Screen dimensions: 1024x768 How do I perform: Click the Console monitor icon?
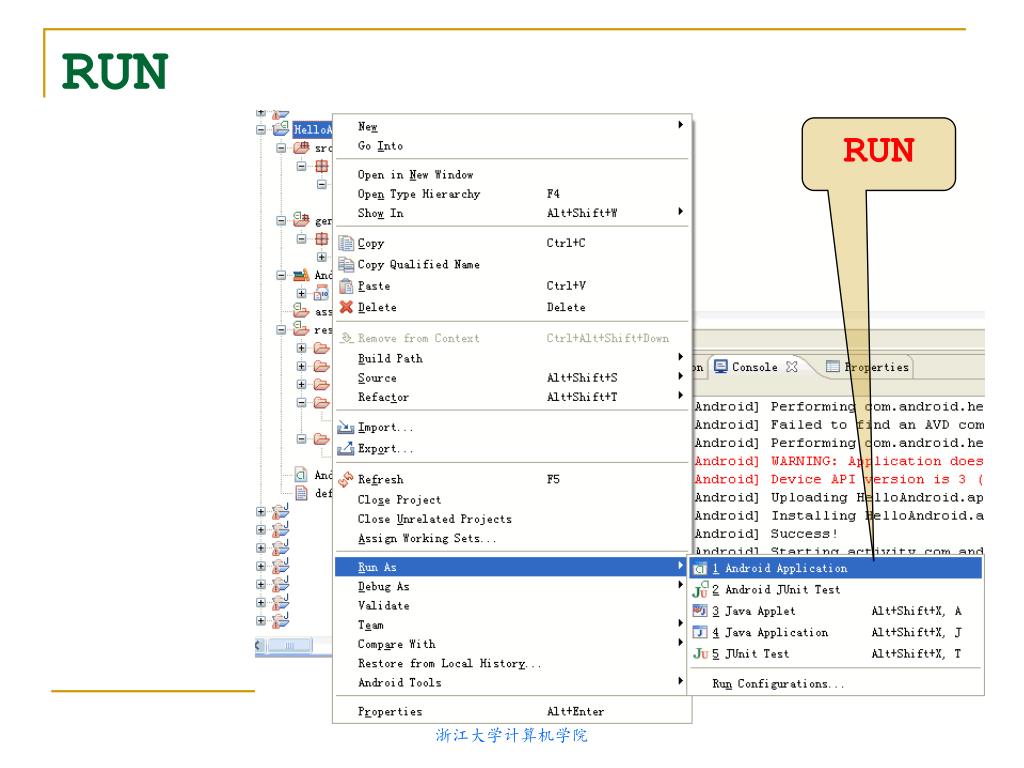[x=720, y=366]
